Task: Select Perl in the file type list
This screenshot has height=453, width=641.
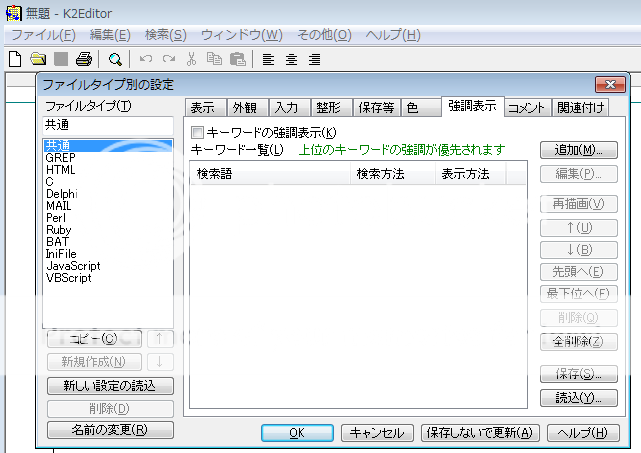Action: pyautogui.click(x=108, y=218)
